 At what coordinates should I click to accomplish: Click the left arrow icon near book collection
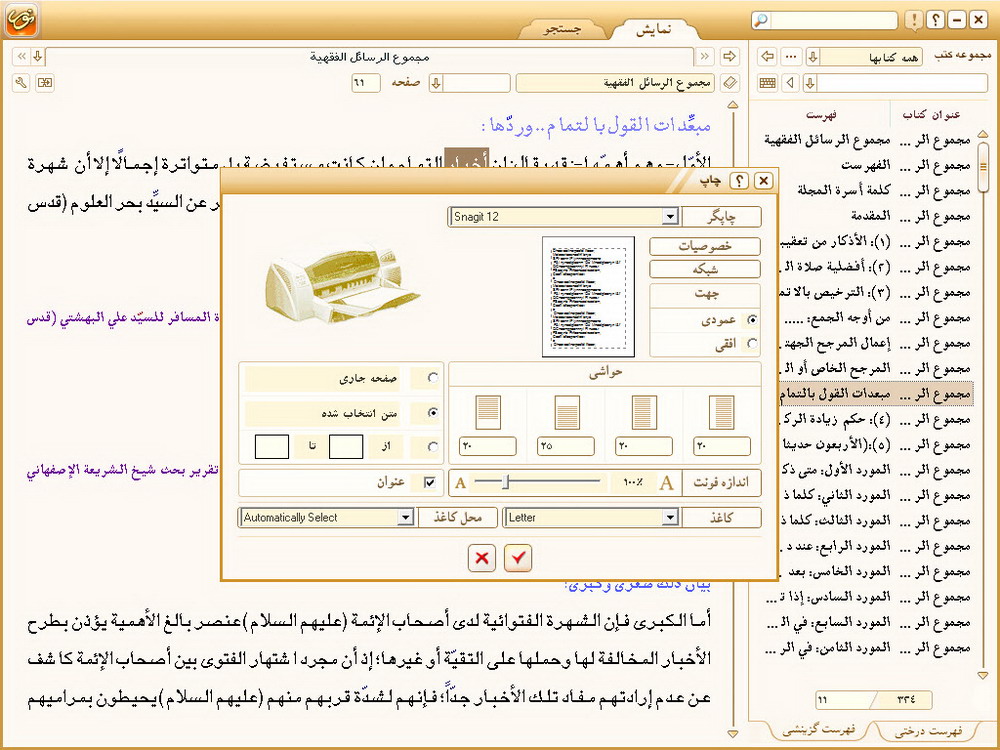tap(768, 56)
